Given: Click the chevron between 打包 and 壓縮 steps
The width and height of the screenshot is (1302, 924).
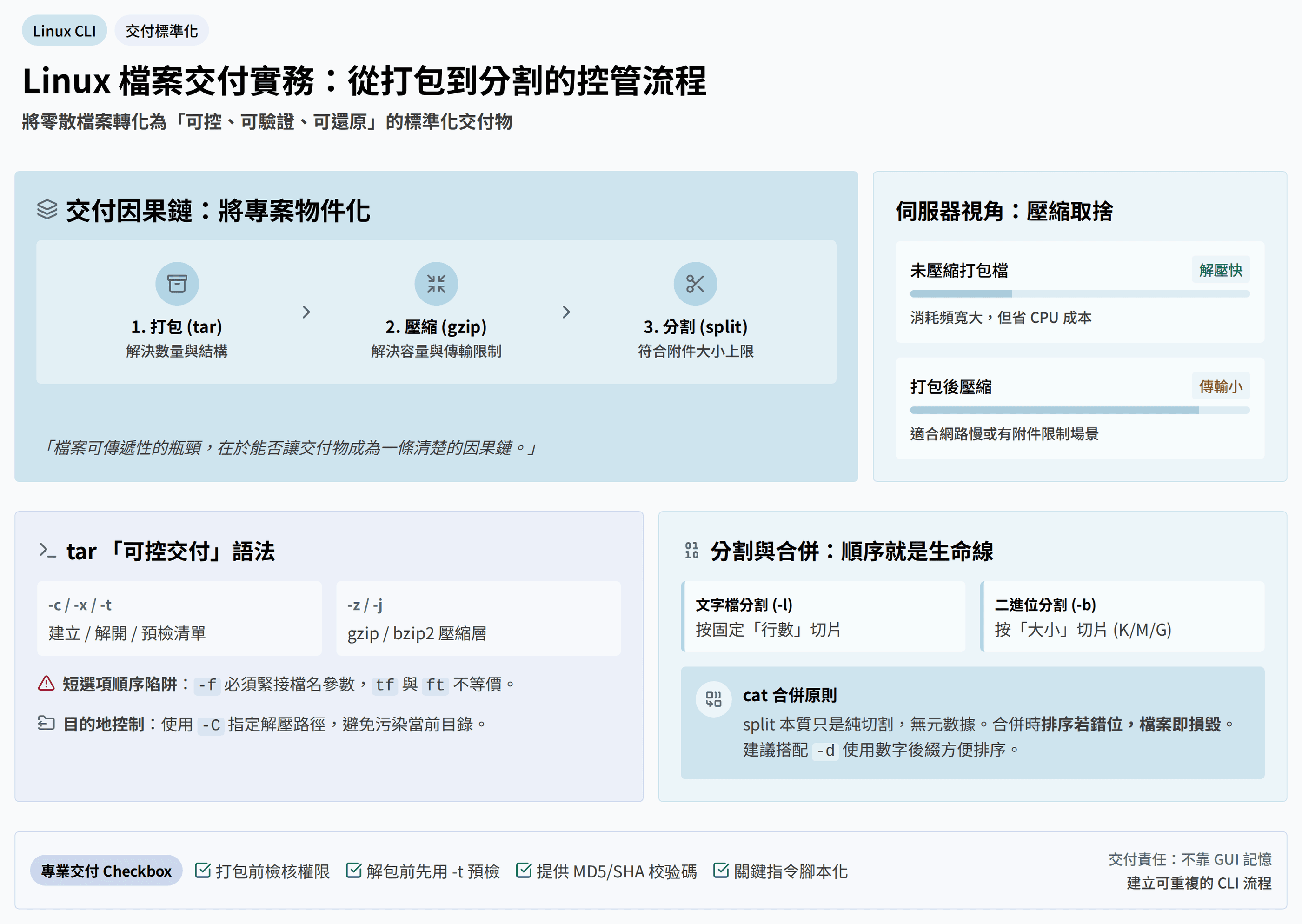Looking at the screenshot, I should [x=306, y=312].
